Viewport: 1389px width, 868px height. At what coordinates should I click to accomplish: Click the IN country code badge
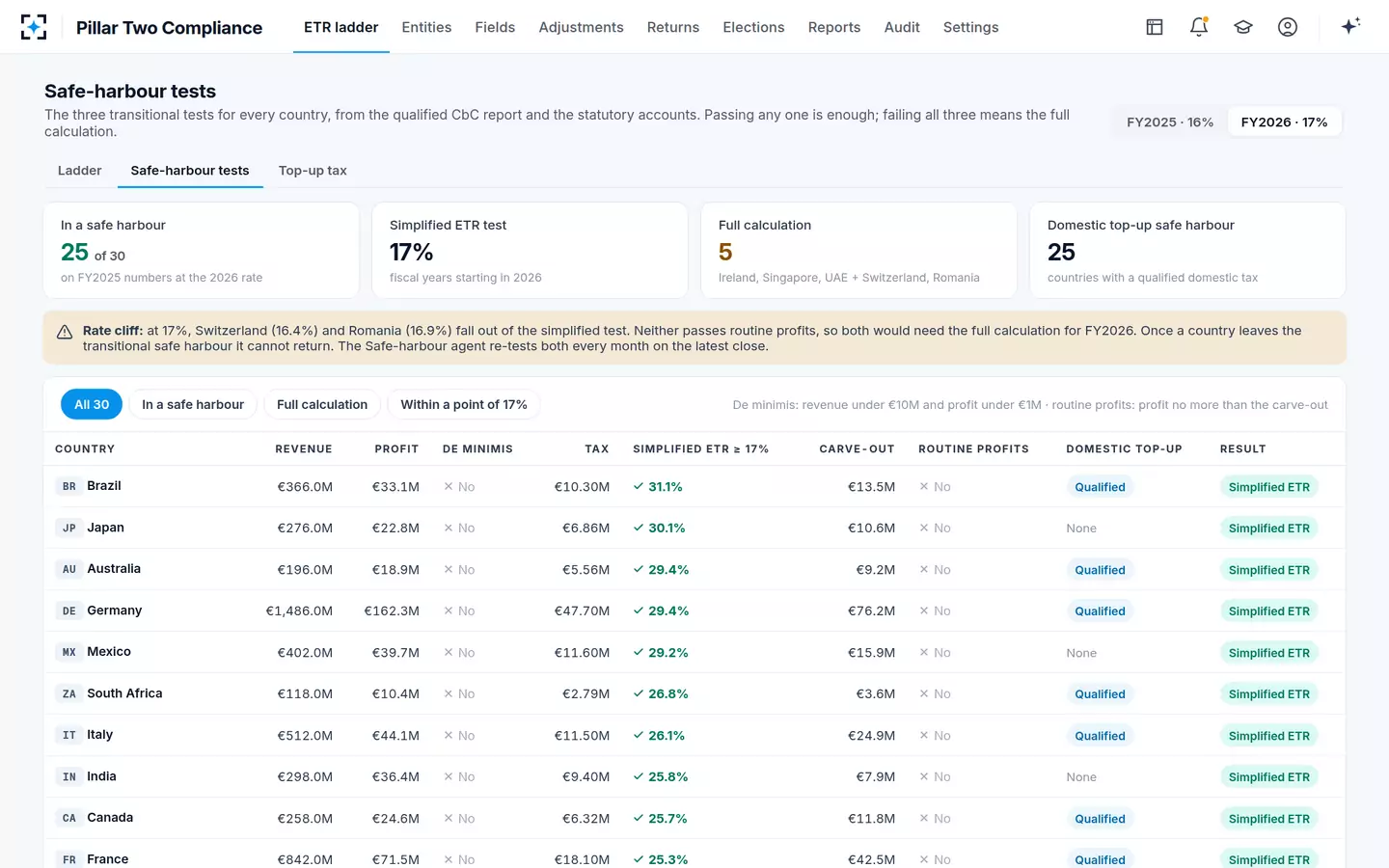69,776
